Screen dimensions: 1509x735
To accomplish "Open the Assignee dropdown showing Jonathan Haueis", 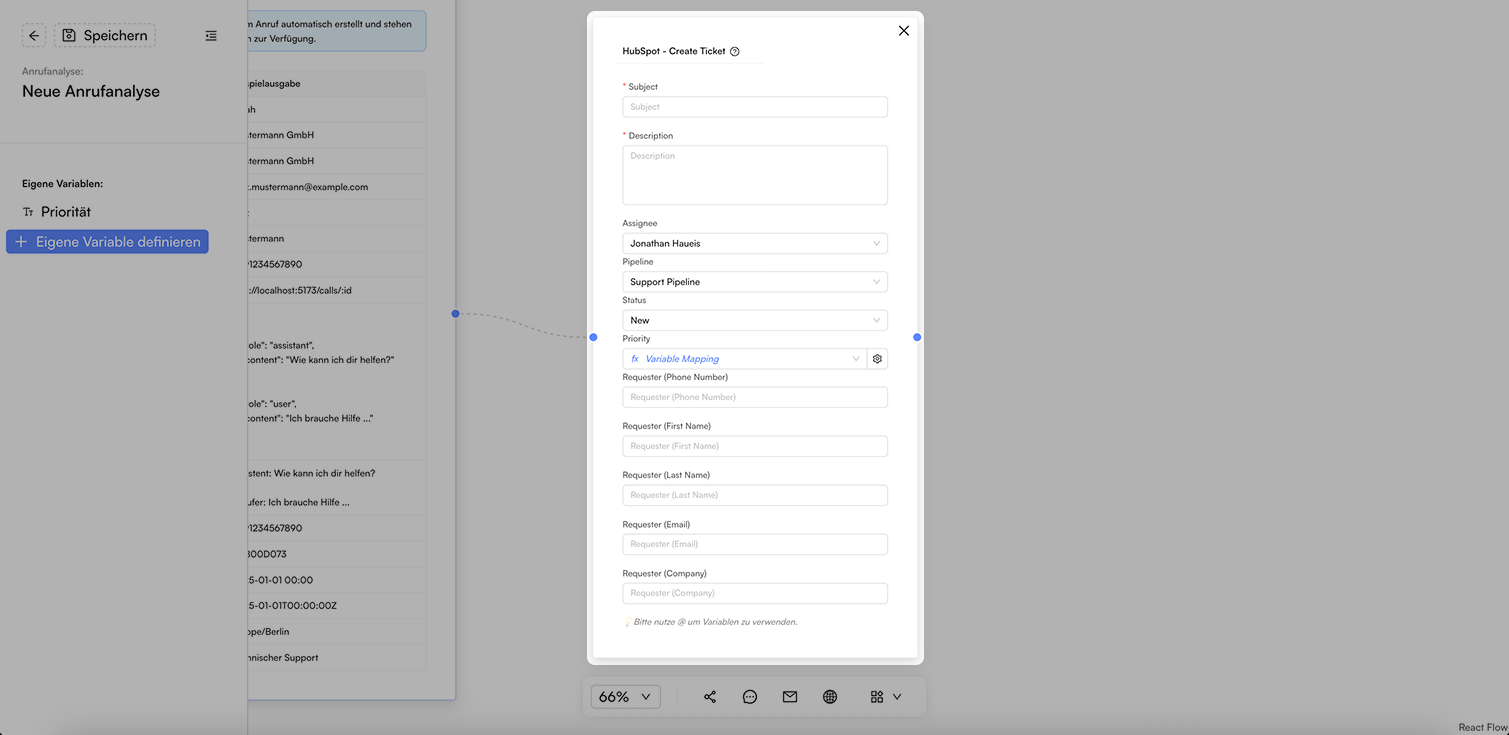I will (755, 243).
